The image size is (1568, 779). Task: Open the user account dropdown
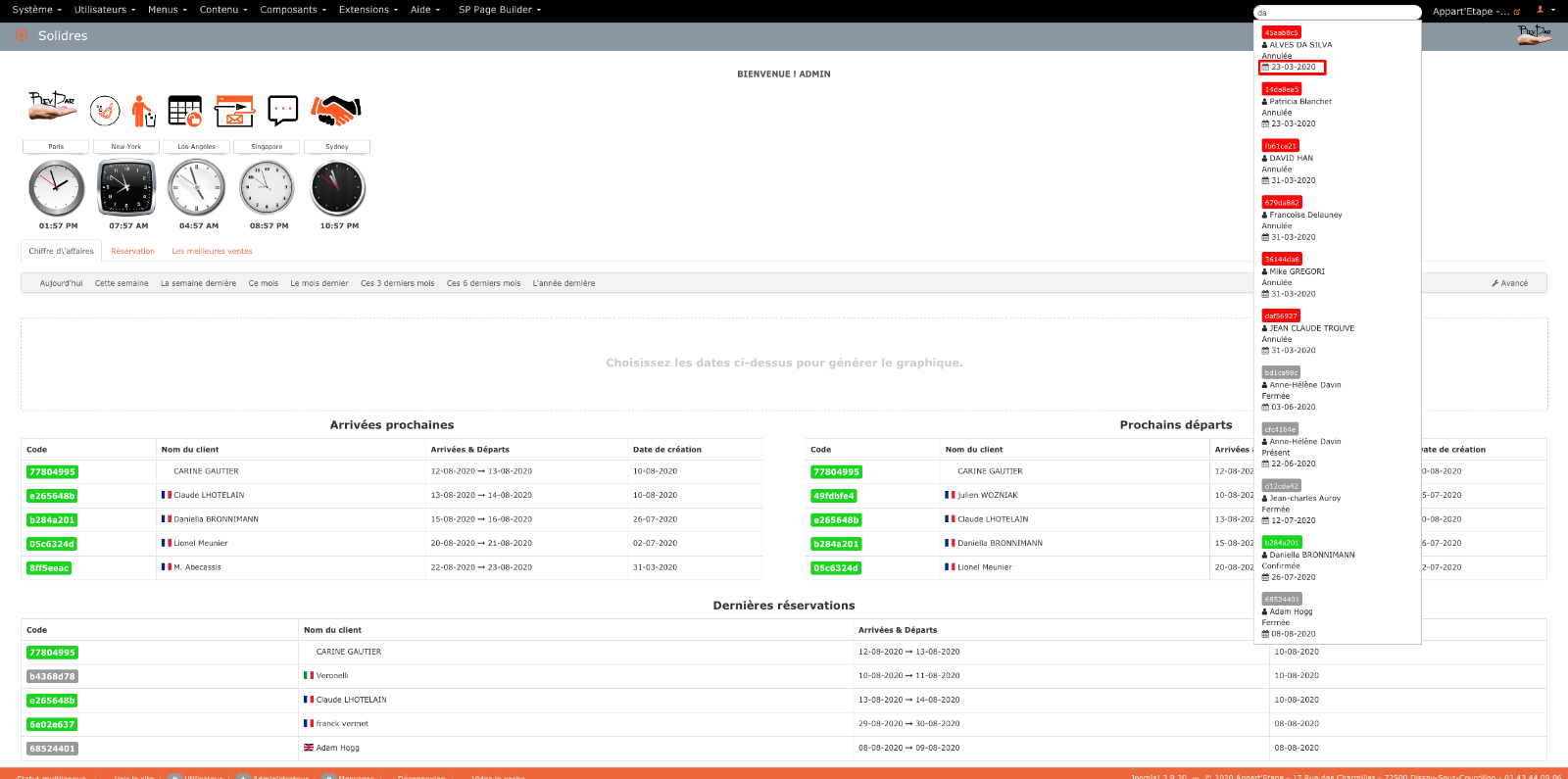(1545, 10)
